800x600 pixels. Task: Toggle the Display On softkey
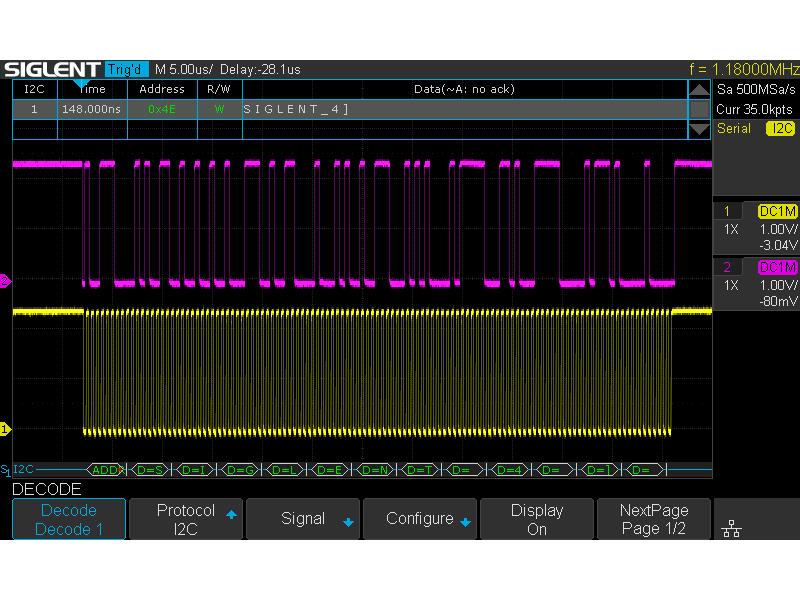[x=537, y=519]
